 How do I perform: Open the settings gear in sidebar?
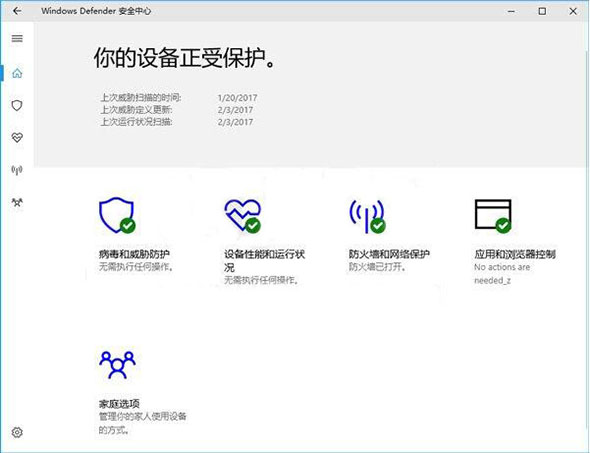click(17, 432)
